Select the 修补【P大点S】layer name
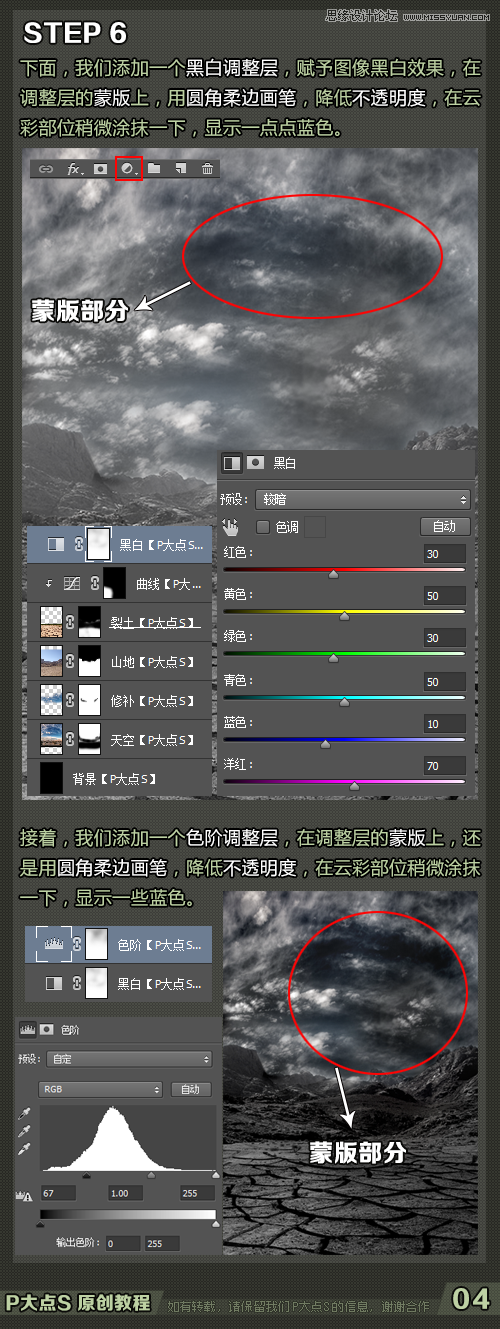The image size is (500, 1329). (152, 701)
